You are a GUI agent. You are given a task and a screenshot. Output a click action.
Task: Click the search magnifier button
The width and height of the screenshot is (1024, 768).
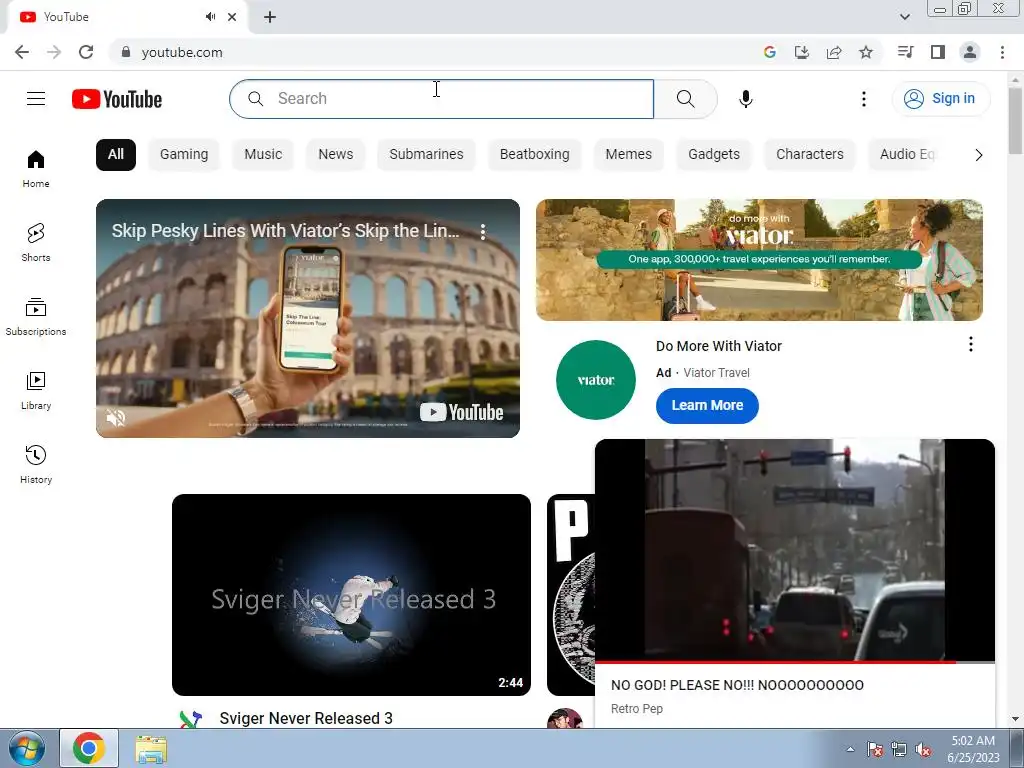pos(685,99)
